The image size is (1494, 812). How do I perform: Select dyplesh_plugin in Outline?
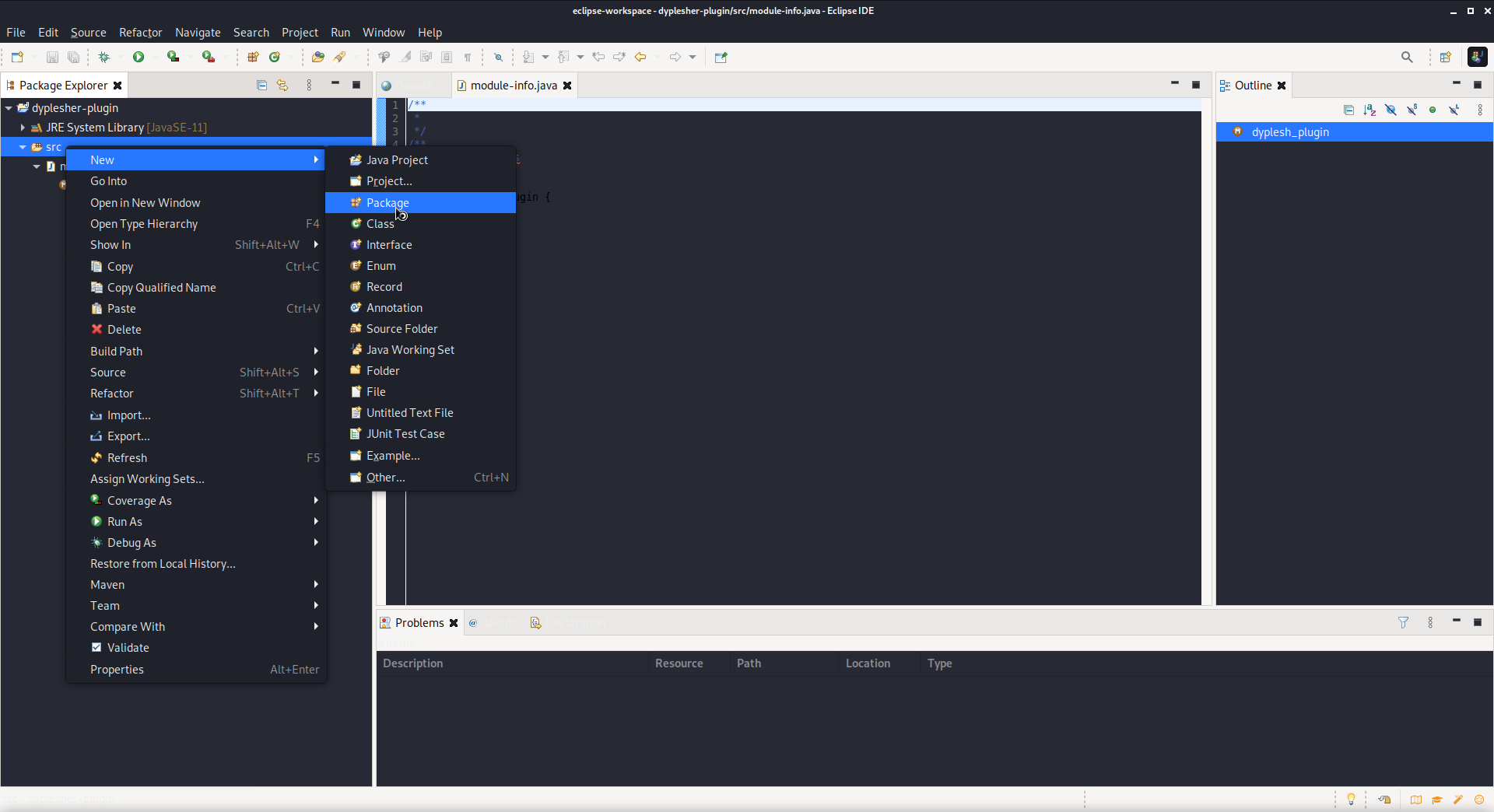1354,132
